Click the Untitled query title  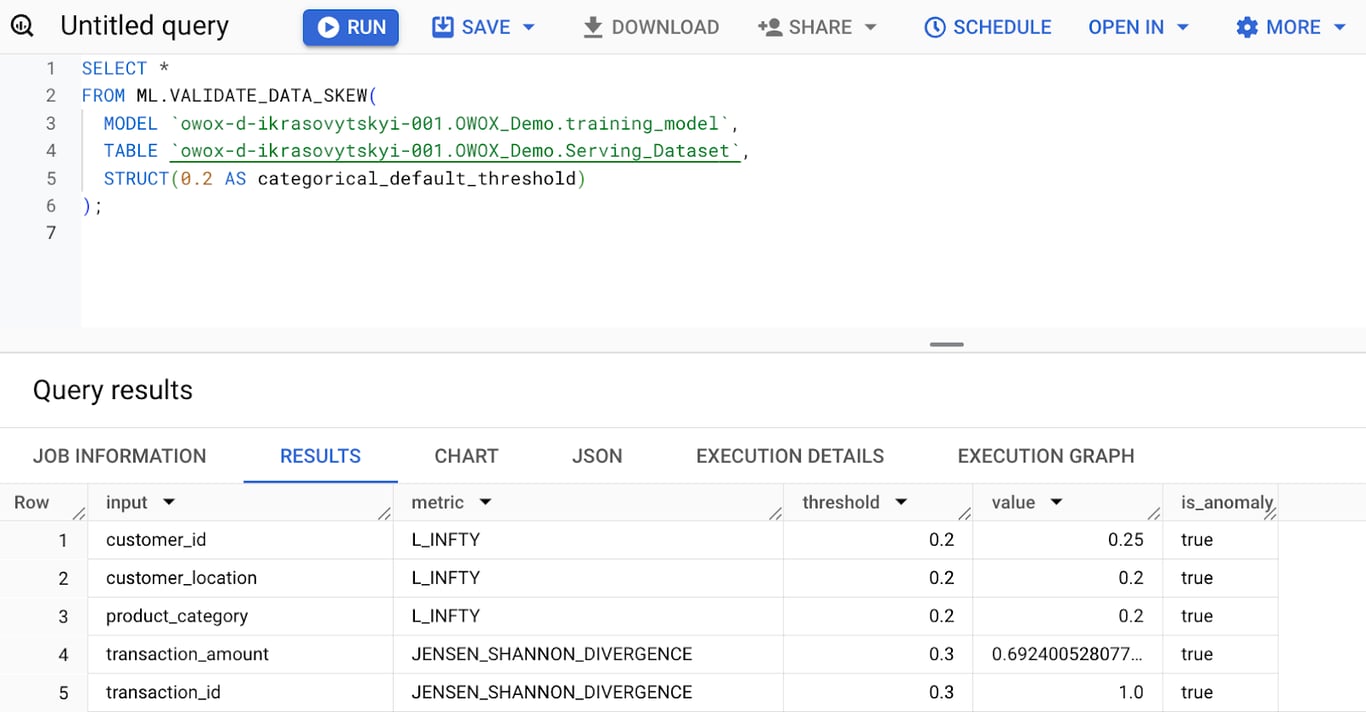point(144,27)
